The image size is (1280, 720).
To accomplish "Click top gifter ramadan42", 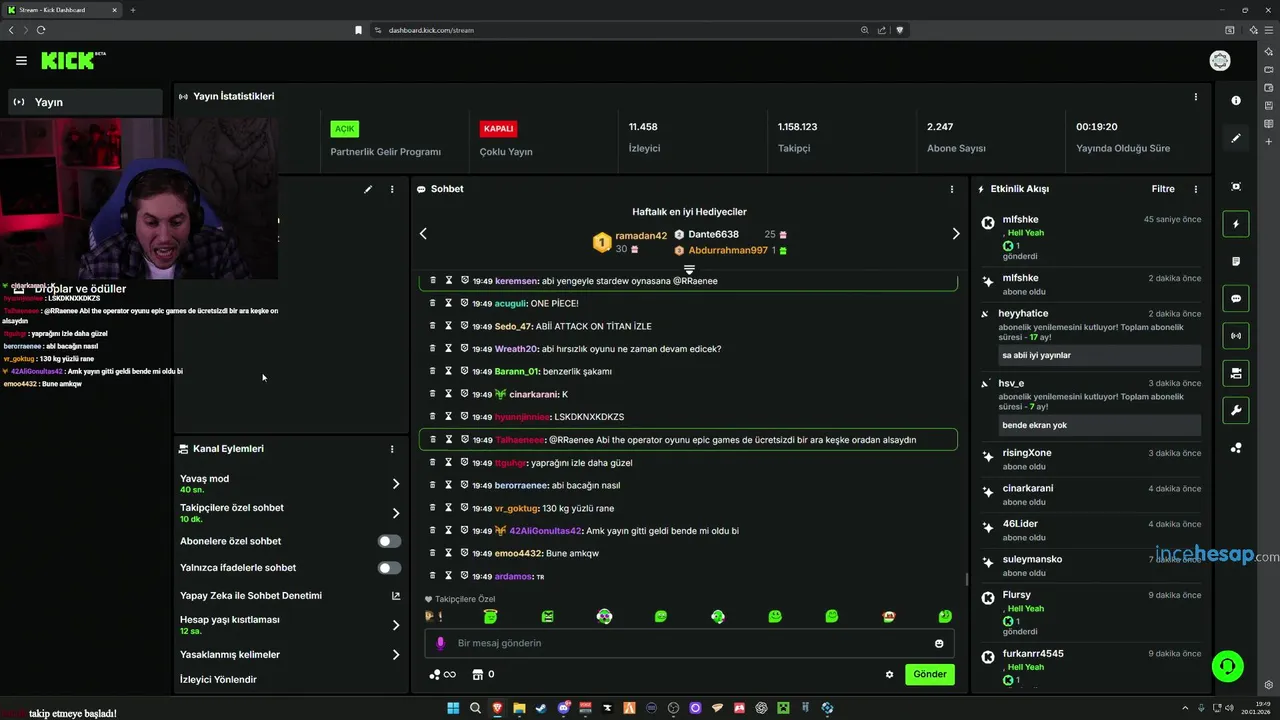I will click(641, 236).
